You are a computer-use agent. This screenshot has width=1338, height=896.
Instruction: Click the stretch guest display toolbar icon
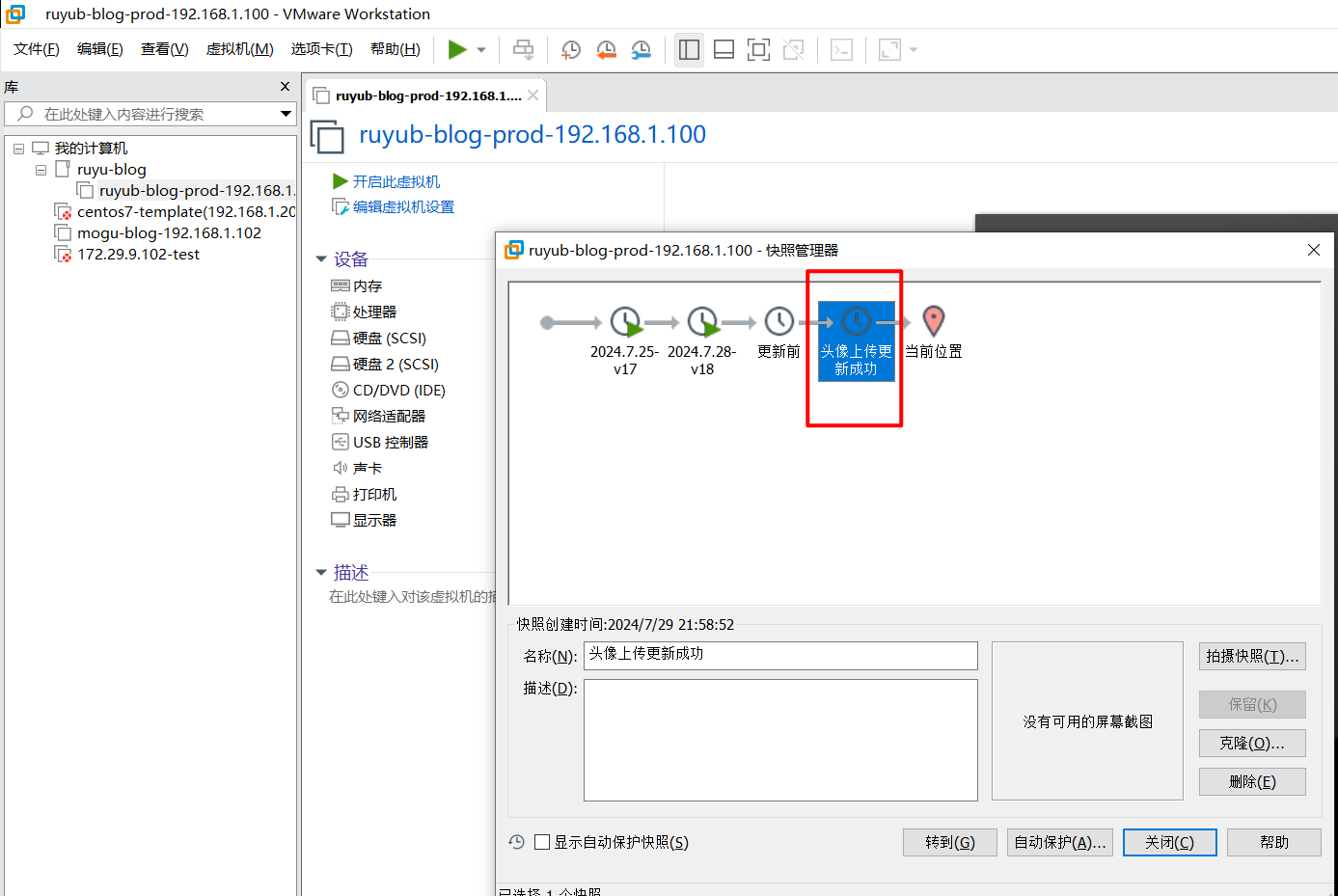tap(889, 49)
